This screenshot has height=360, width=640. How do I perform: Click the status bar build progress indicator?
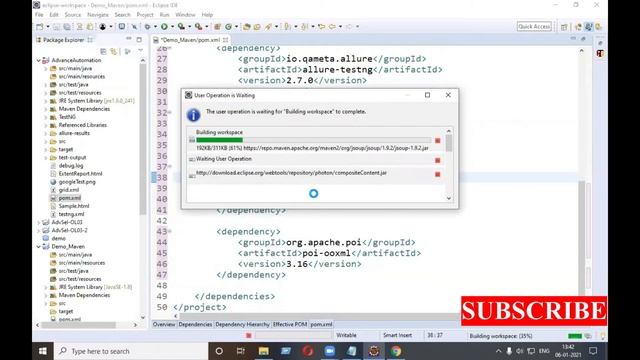click(575, 336)
